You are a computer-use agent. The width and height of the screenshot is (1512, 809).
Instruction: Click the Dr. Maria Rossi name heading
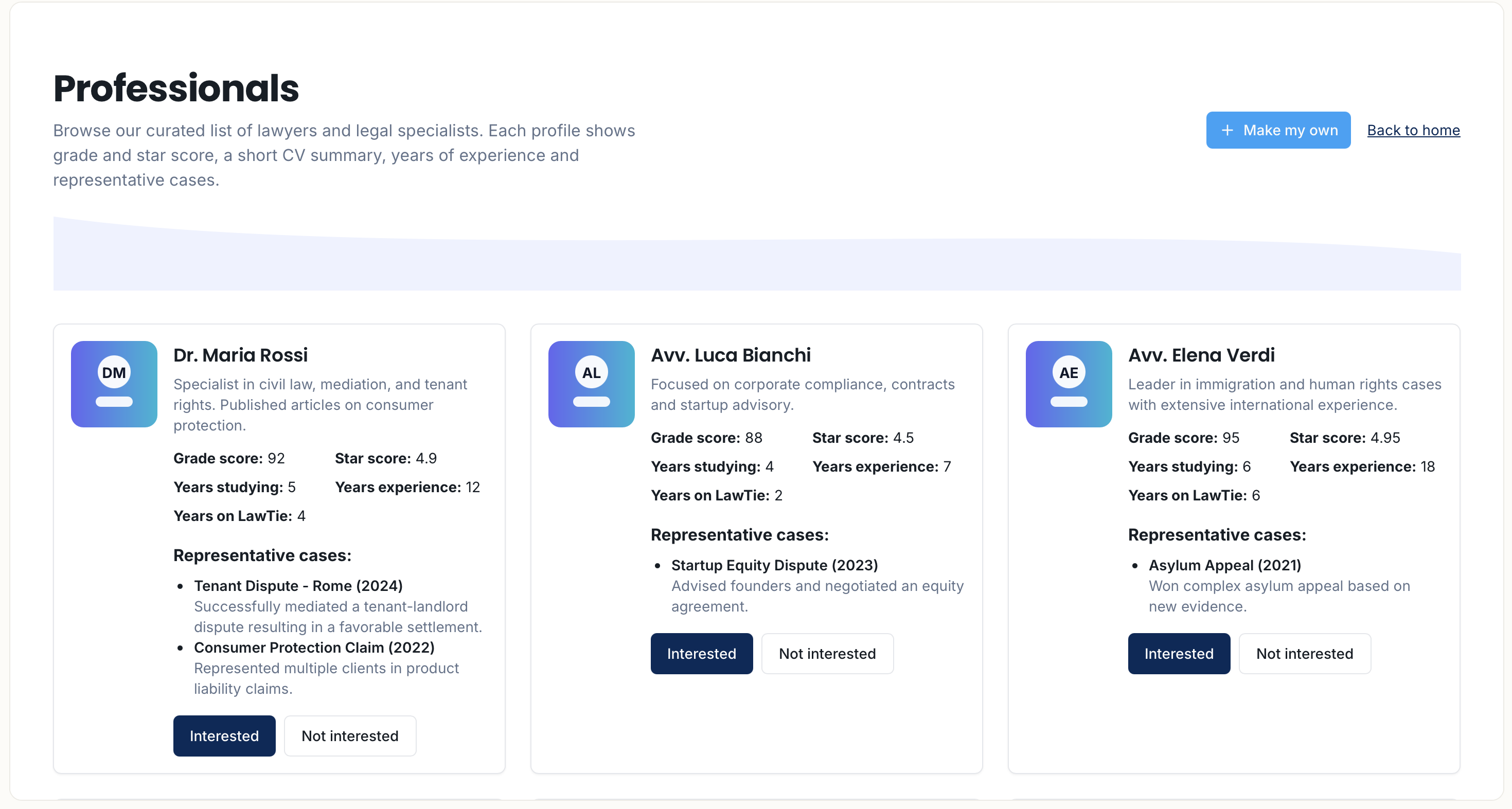240,355
